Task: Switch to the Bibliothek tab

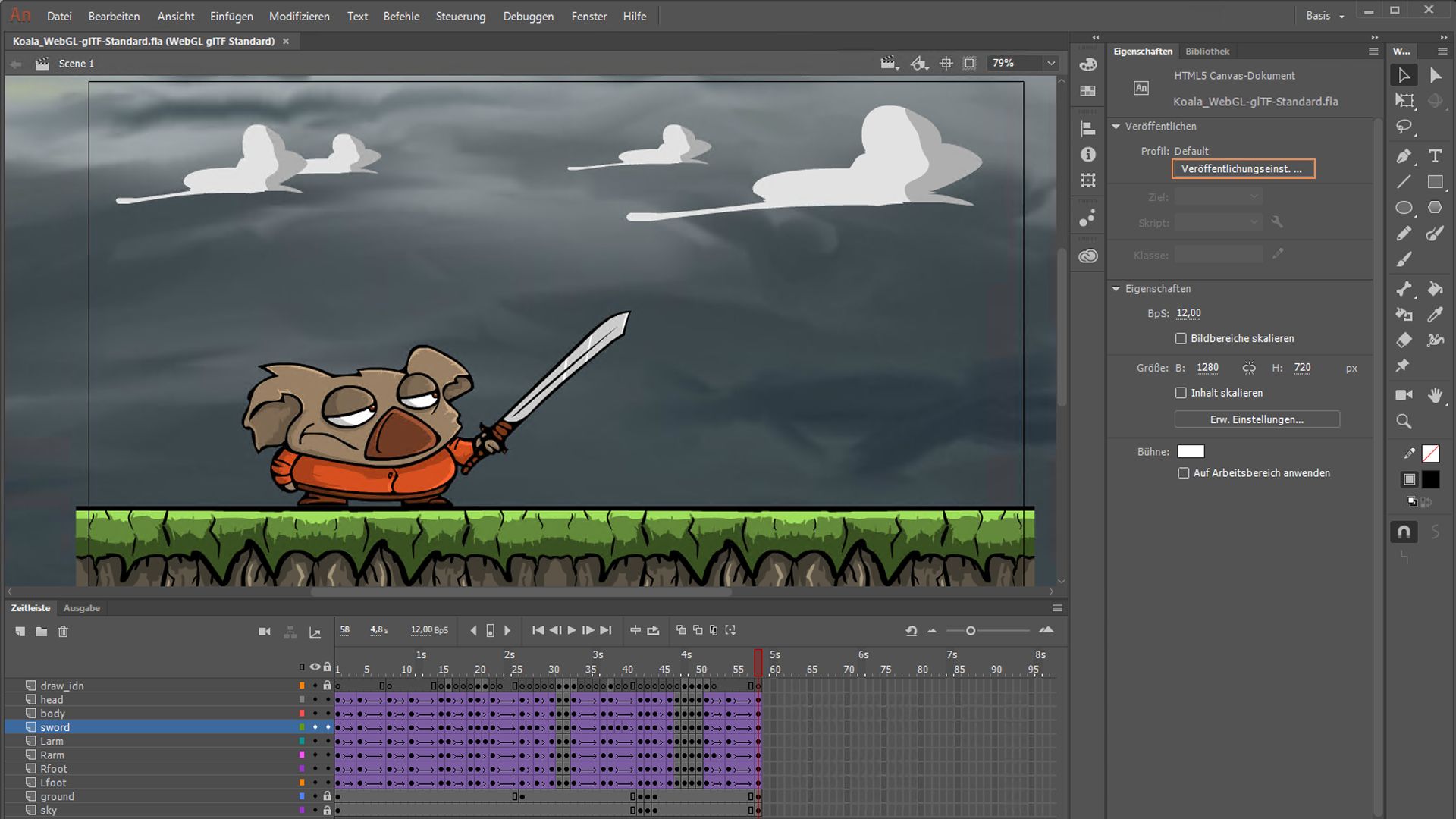Action: (x=1207, y=52)
